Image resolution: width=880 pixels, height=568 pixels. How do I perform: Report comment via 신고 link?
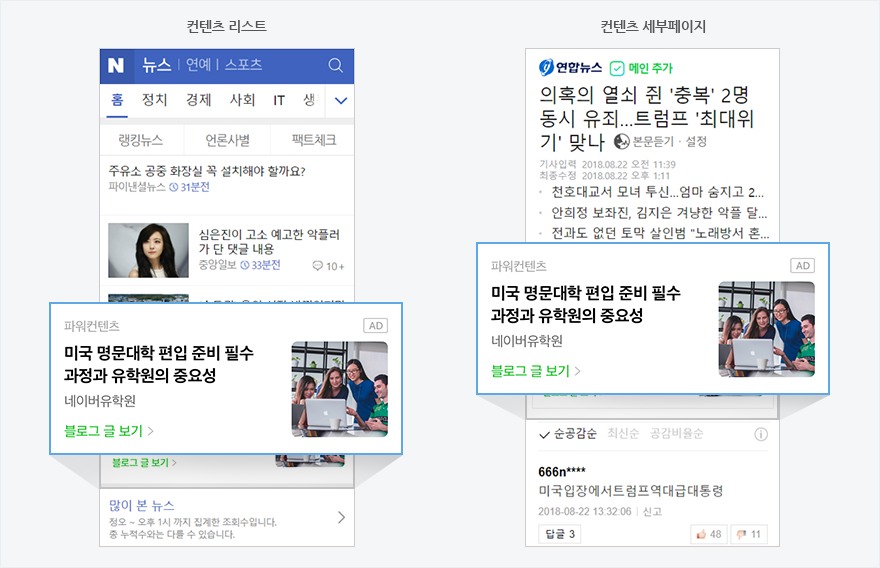pos(652,511)
